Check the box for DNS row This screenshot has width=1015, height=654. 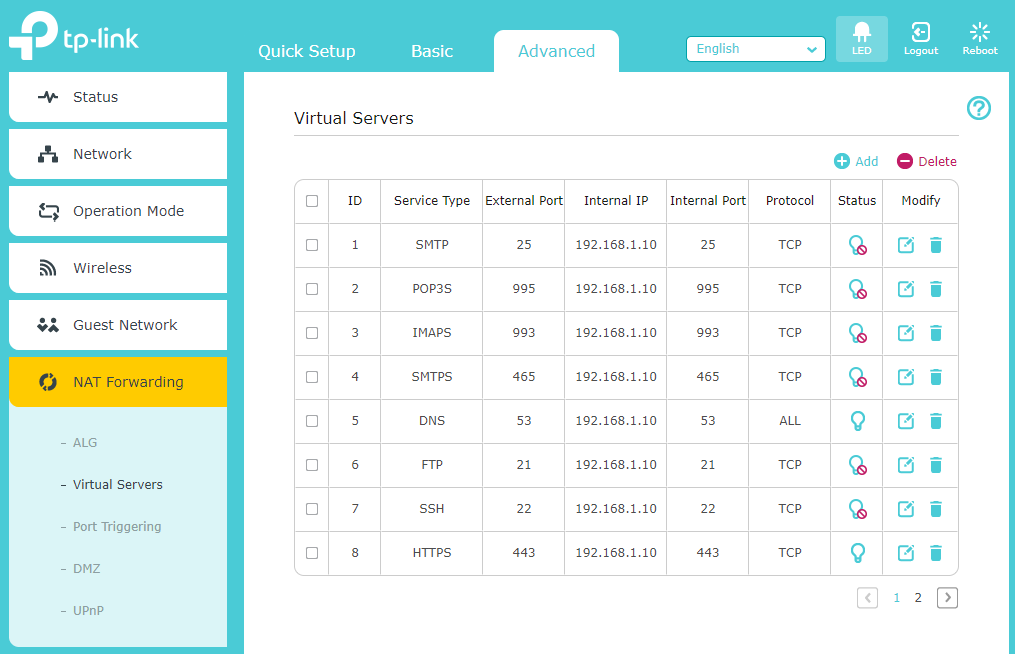(x=312, y=421)
